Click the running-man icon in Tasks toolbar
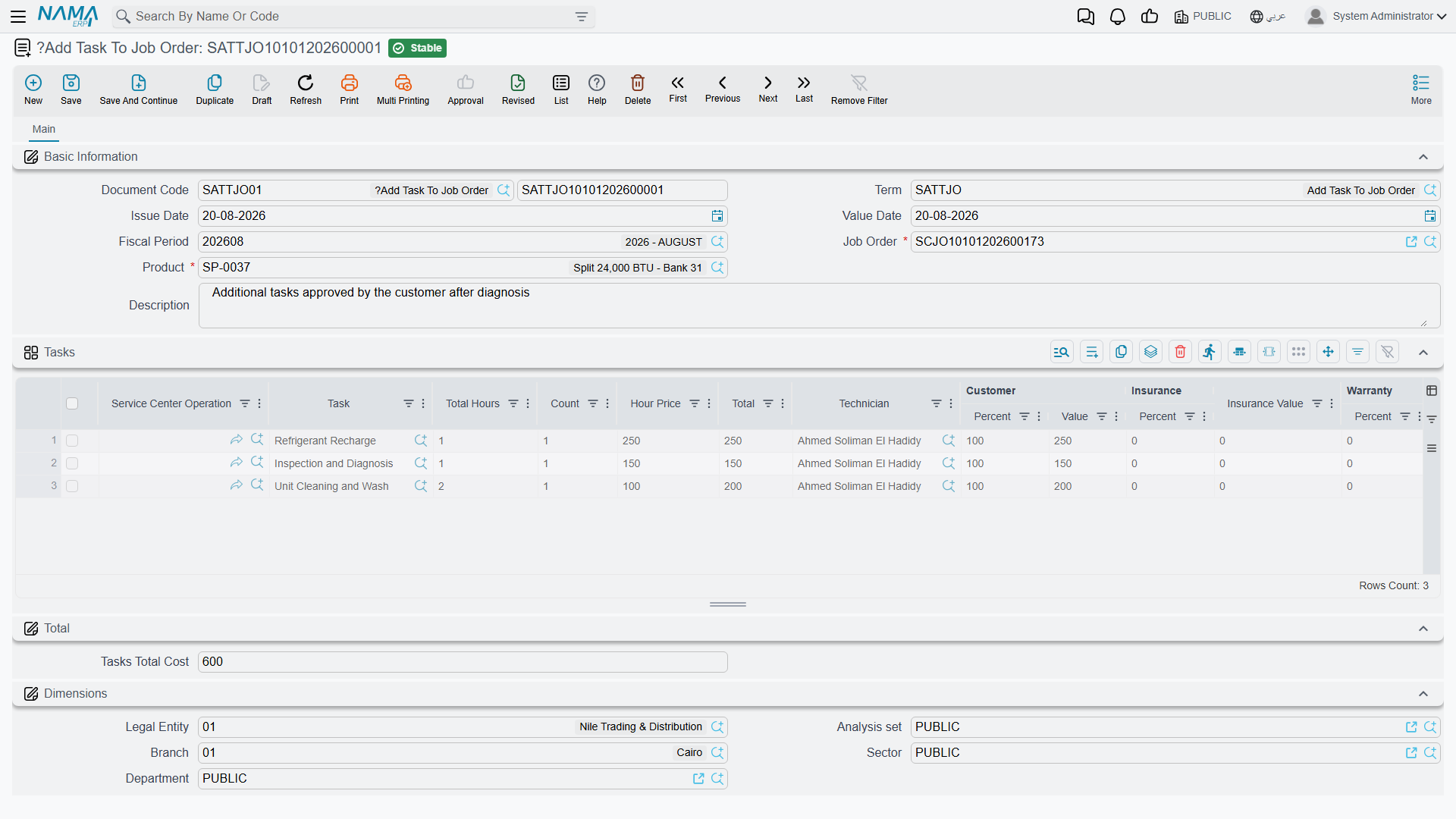This screenshot has height=819, width=1456. (x=1210, y=352)
